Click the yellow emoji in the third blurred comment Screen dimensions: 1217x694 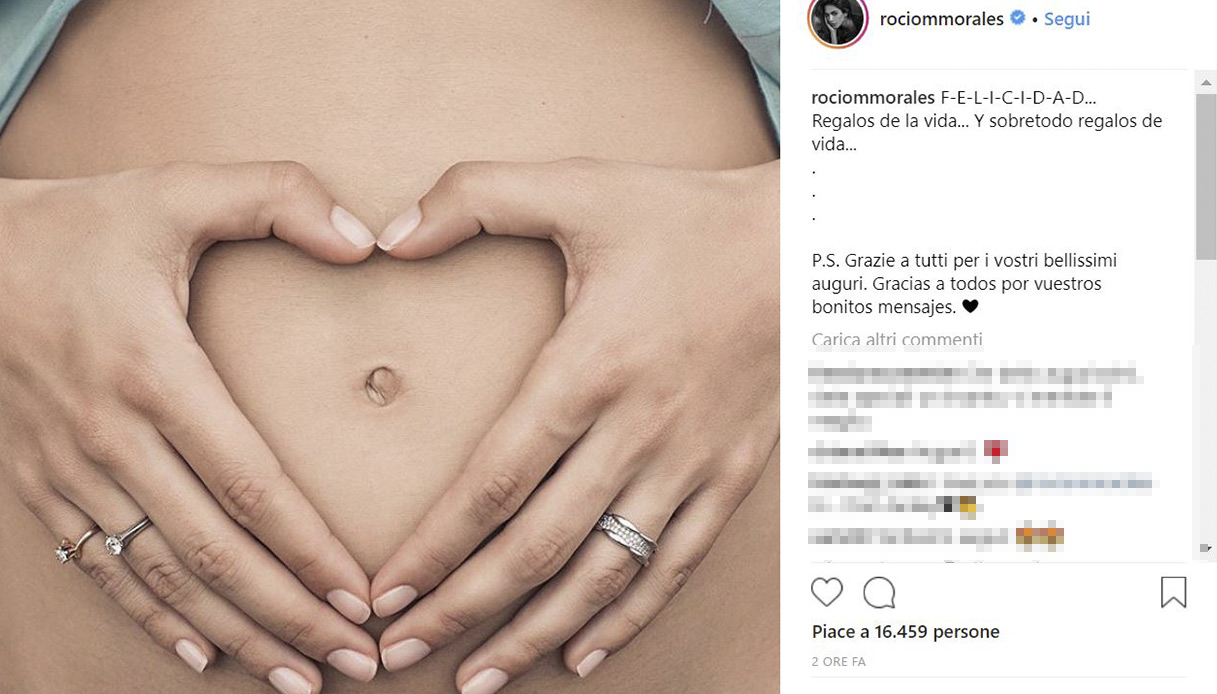click(967, 506)
